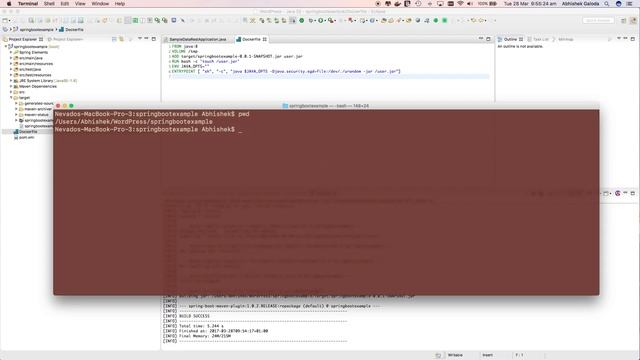The width and height of the screenshot is (640, 360).
Task: Open the Outline view menu arrow
Action: [x=618, y=39]
